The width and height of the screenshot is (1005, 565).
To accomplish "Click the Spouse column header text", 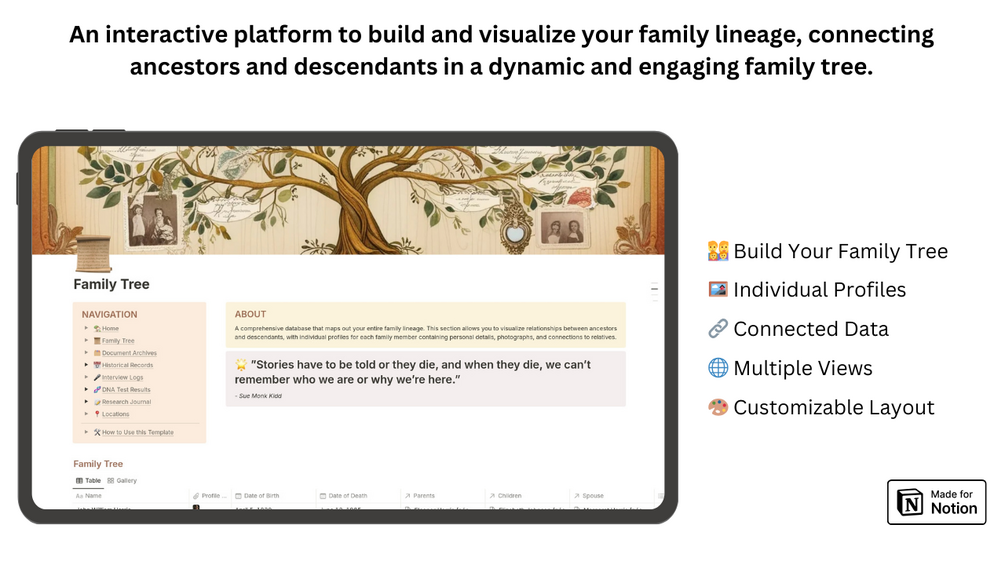I will [x=593, y=496].
